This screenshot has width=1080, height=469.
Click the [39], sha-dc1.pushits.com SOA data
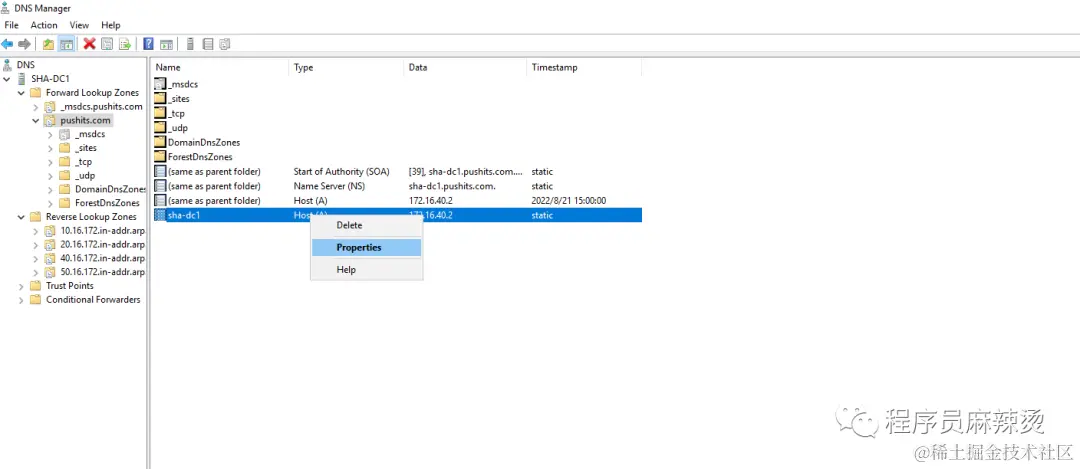[466, 171]
